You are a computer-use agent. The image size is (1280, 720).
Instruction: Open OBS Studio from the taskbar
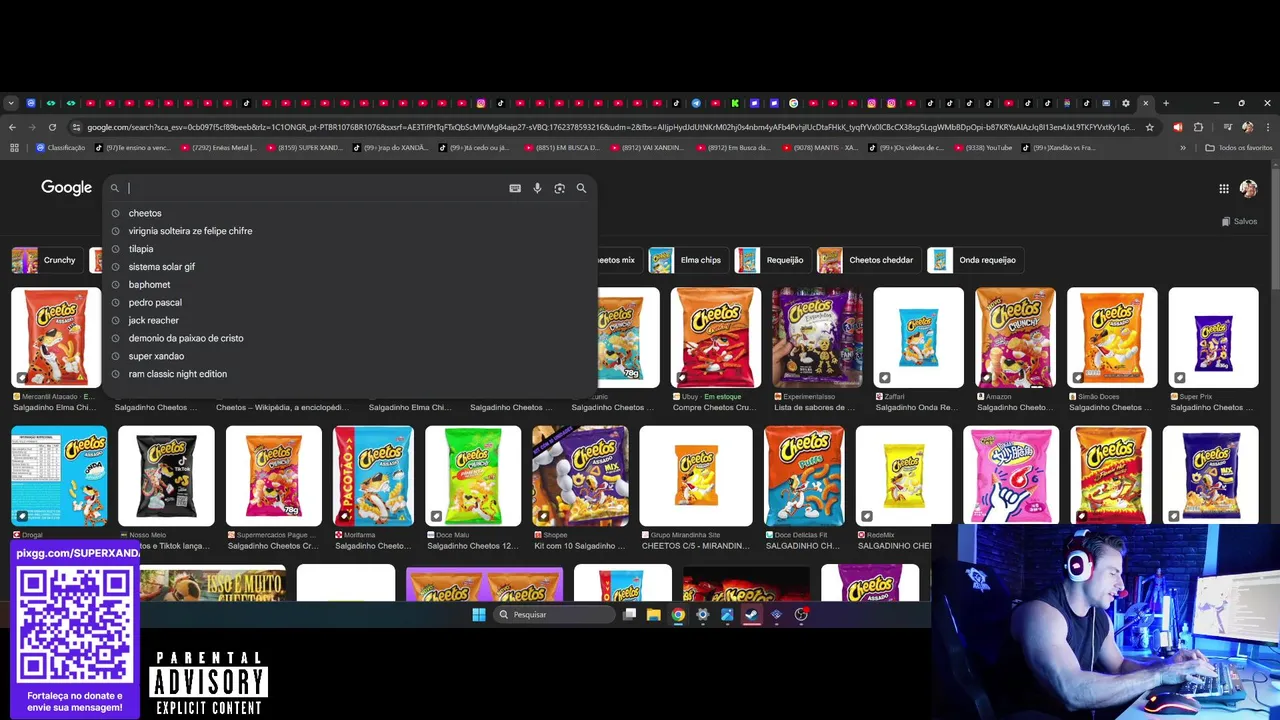tap(801, 614)
